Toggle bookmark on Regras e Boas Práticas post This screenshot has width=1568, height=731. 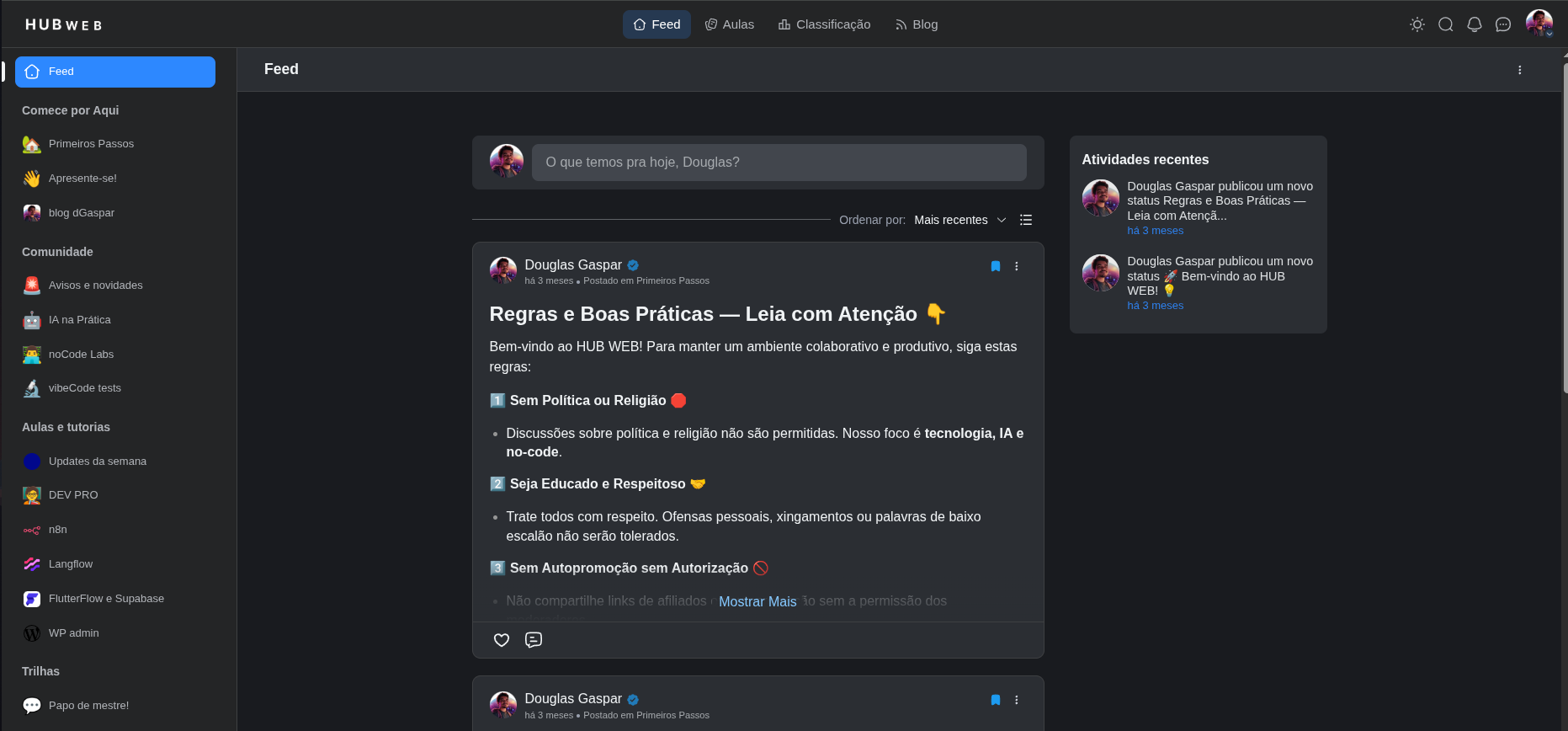(x=996, y=266)
